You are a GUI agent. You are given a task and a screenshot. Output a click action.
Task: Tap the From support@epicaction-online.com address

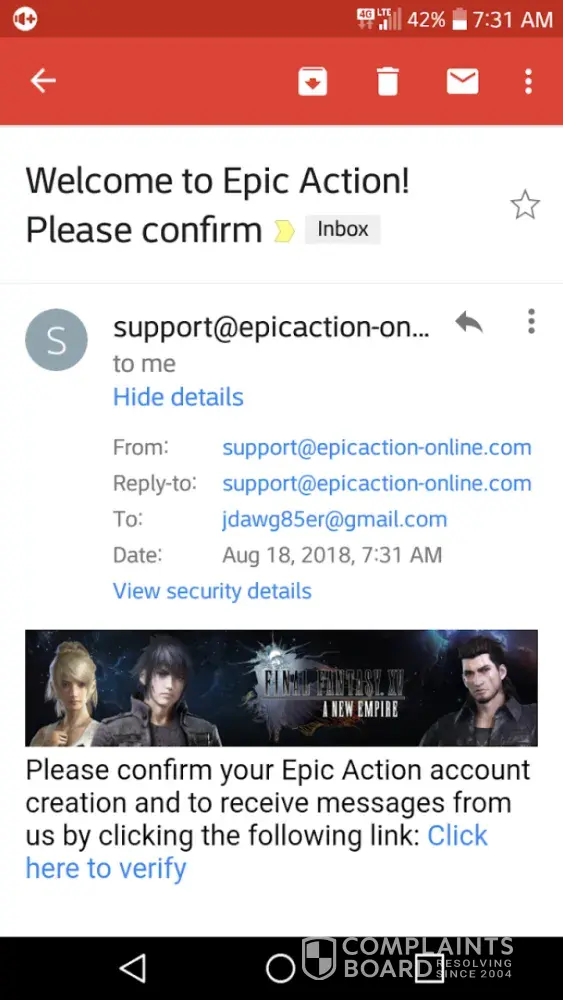click(x=377, y=448)
